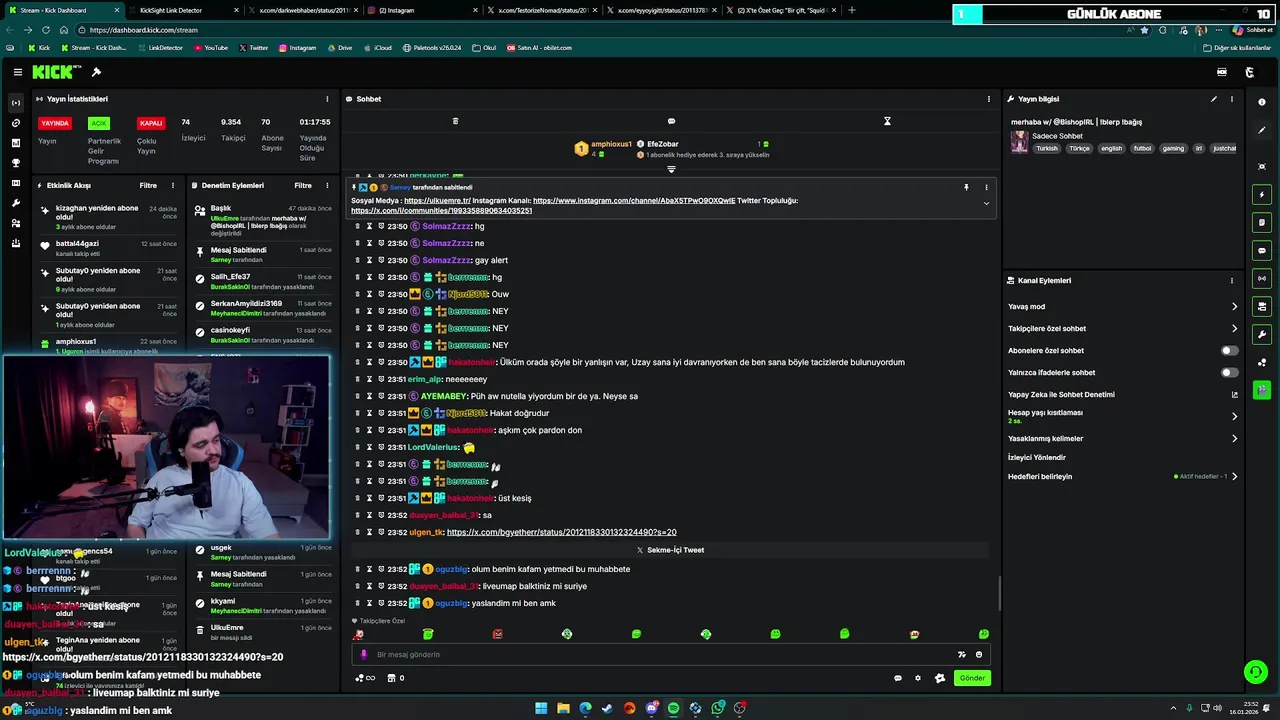Image resolution: width=1280 pixels, height=720 pixels.
Task: Click the lightning bolt widget in right rail
Action: (1262, 194)
